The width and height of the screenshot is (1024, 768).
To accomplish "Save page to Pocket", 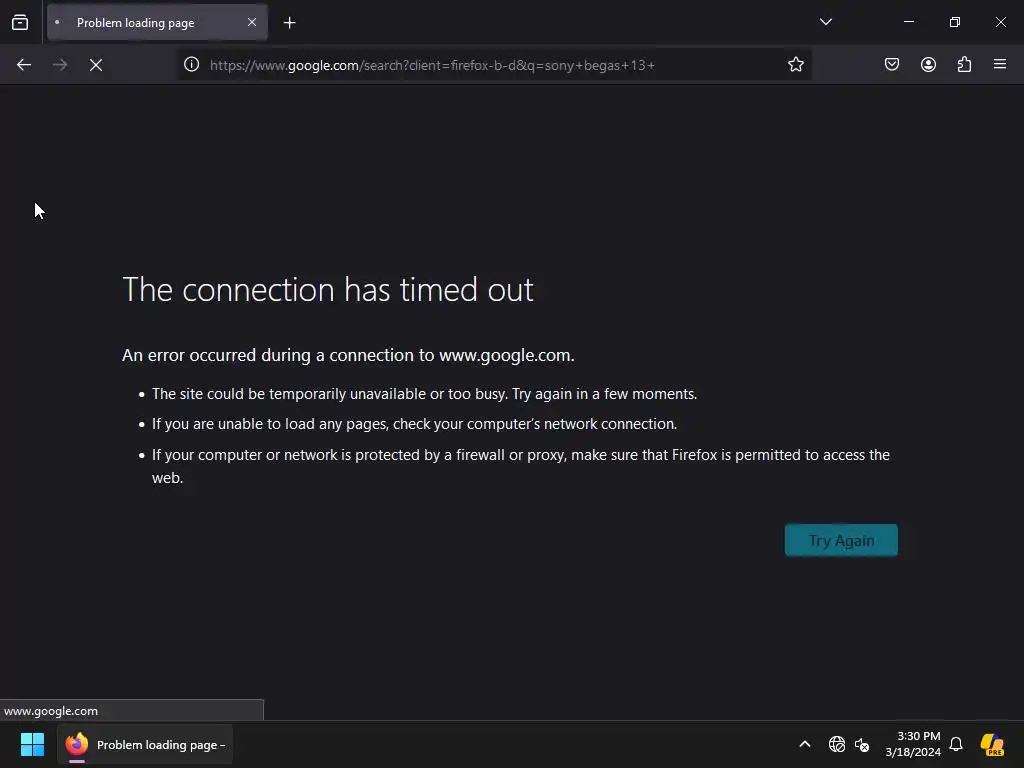I will pyautogui.click(x=892, y=64).
